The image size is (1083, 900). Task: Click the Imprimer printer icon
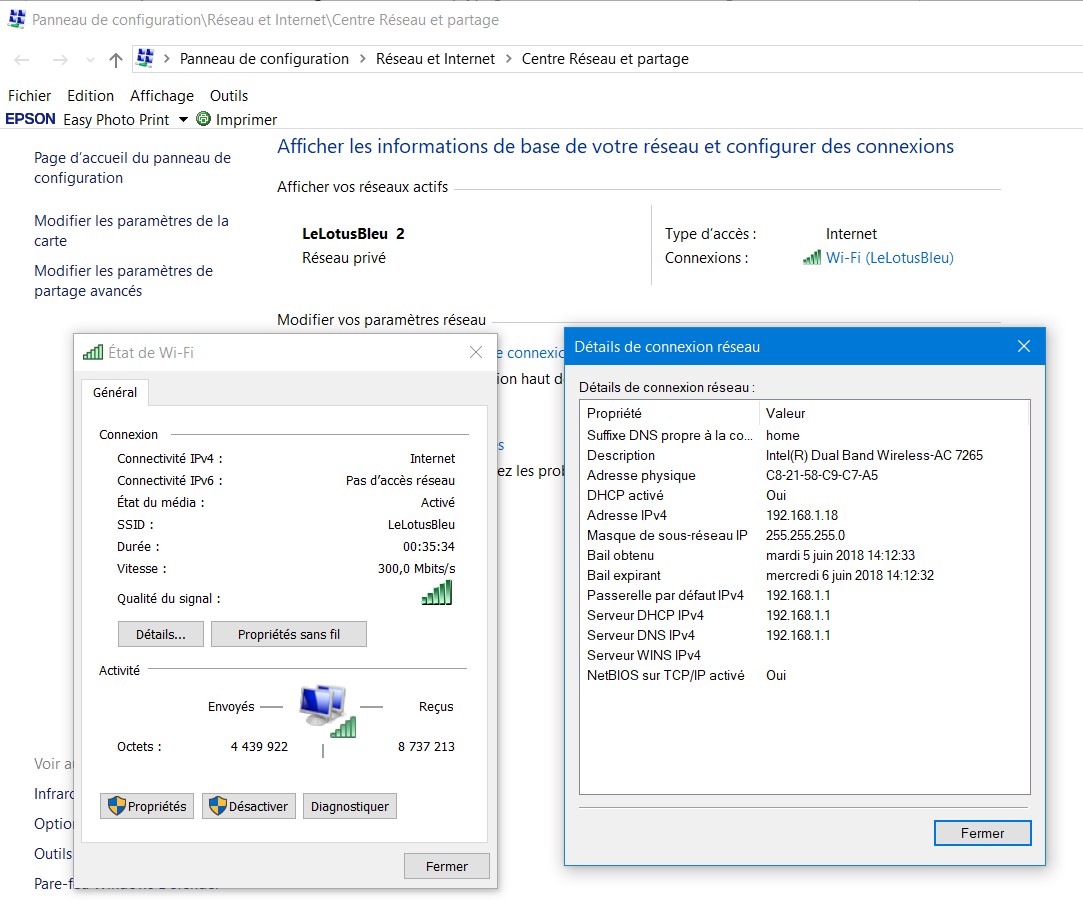[203, 119]
